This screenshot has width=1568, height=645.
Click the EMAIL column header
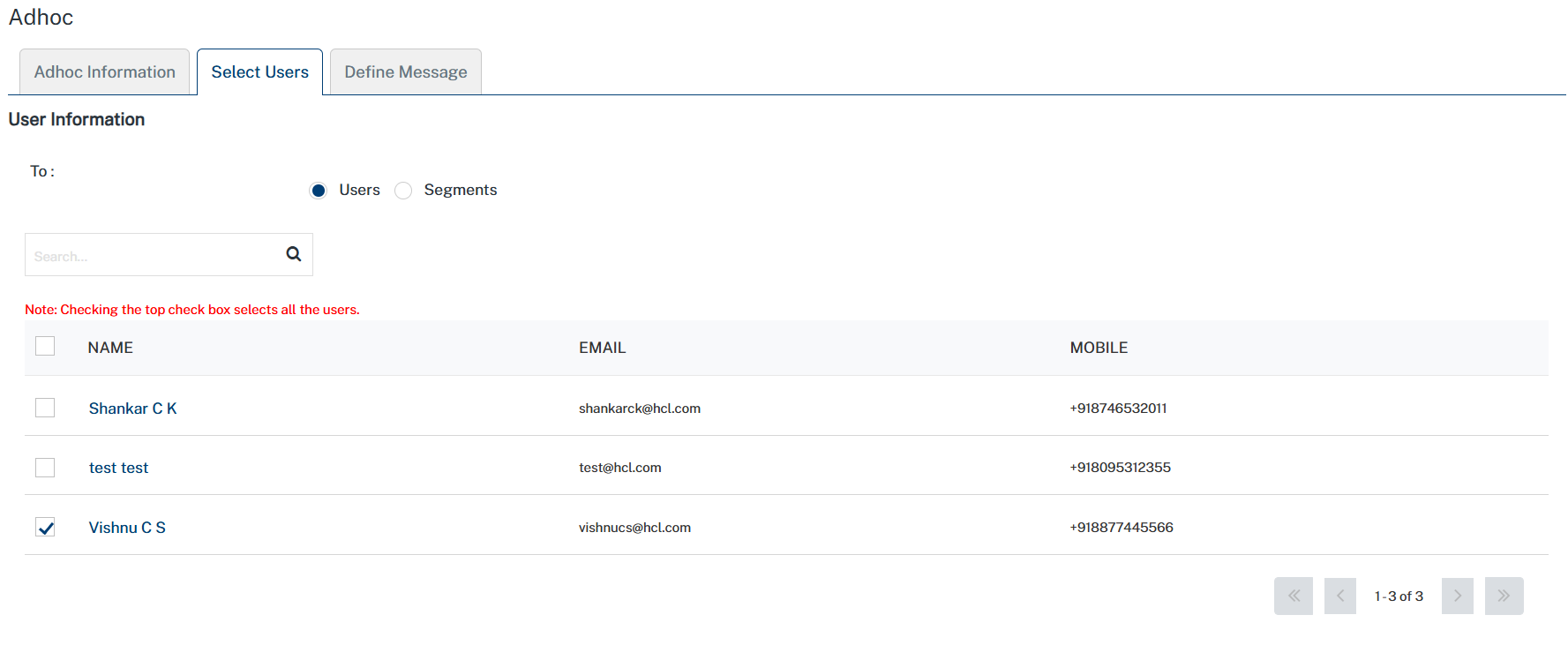pos(602,348)
